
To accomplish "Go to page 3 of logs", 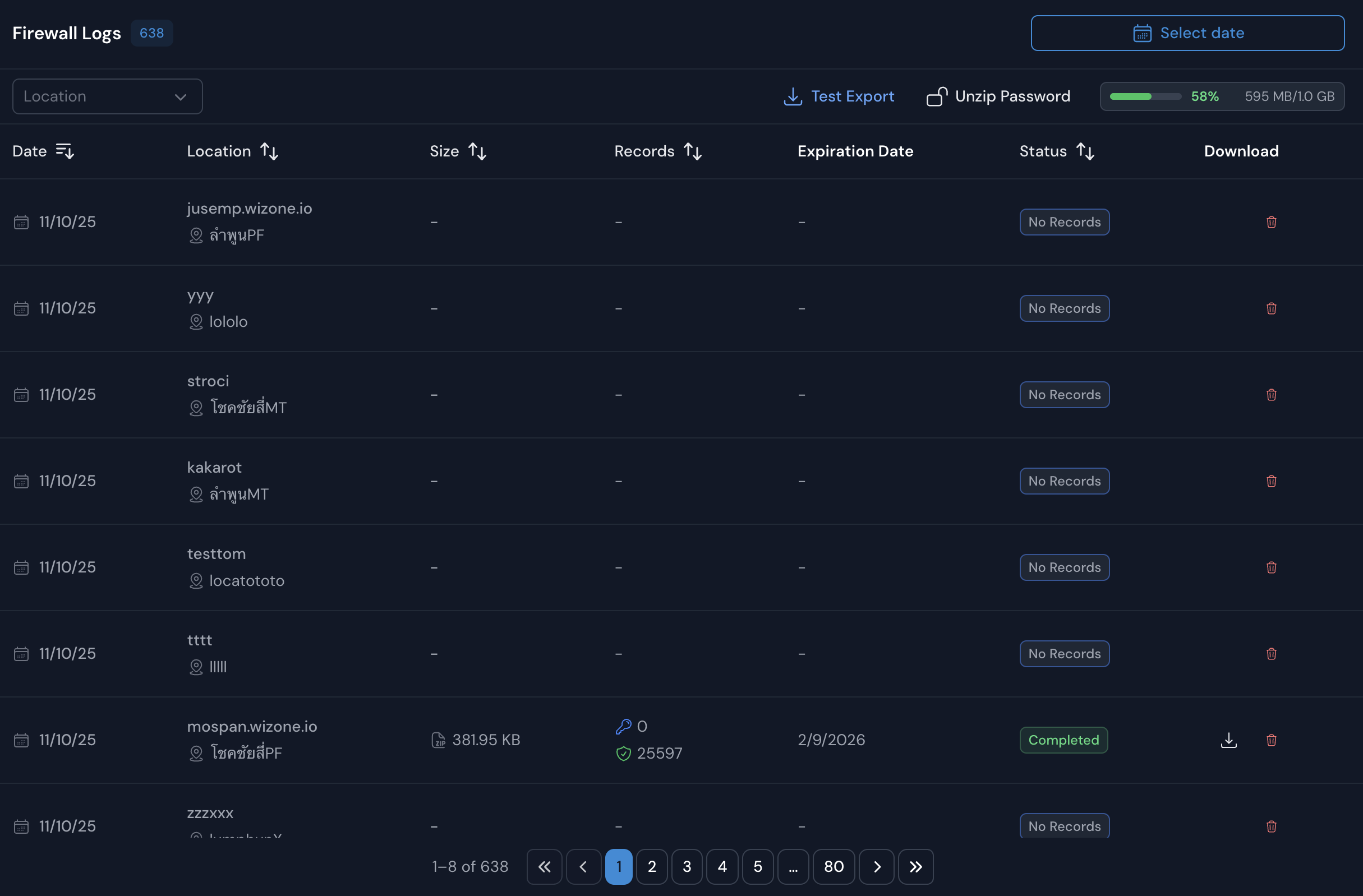I will coord(687,867).
